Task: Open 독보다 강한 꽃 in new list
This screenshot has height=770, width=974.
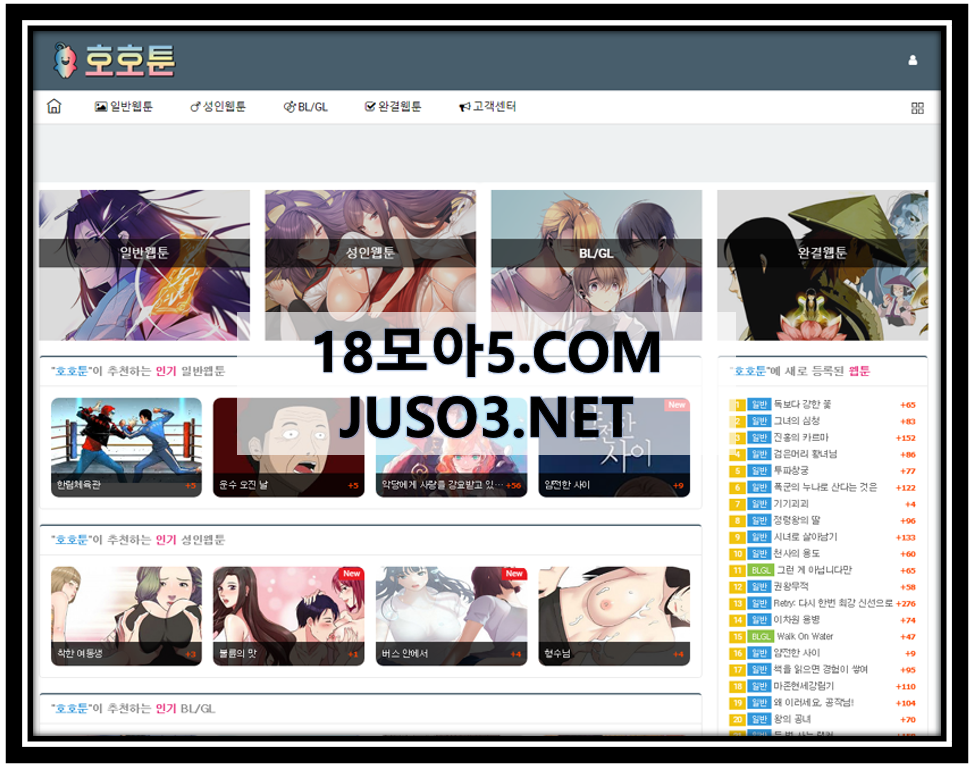Action: [x=802, y=404]
